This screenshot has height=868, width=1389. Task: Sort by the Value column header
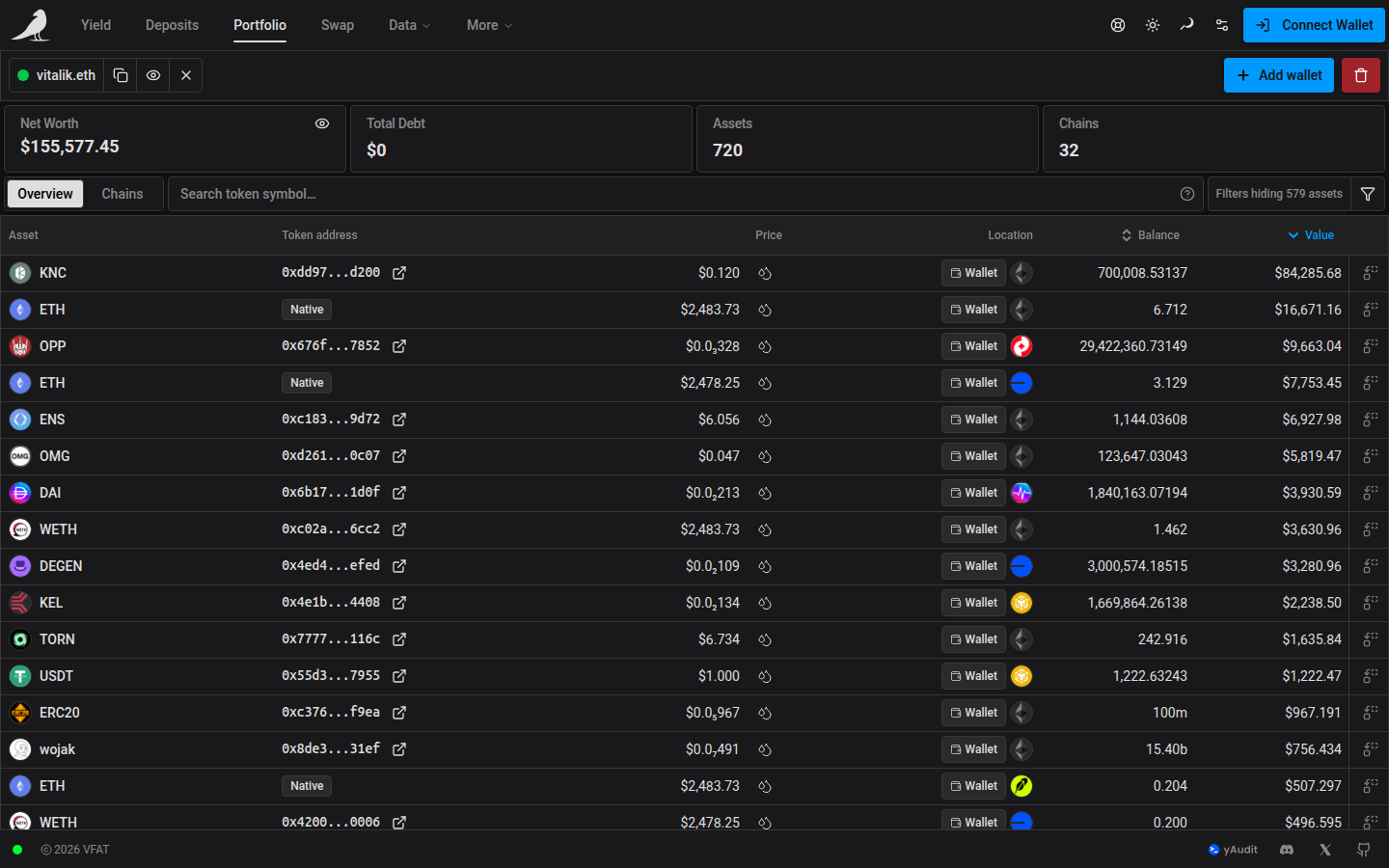tap(1311, 235)
